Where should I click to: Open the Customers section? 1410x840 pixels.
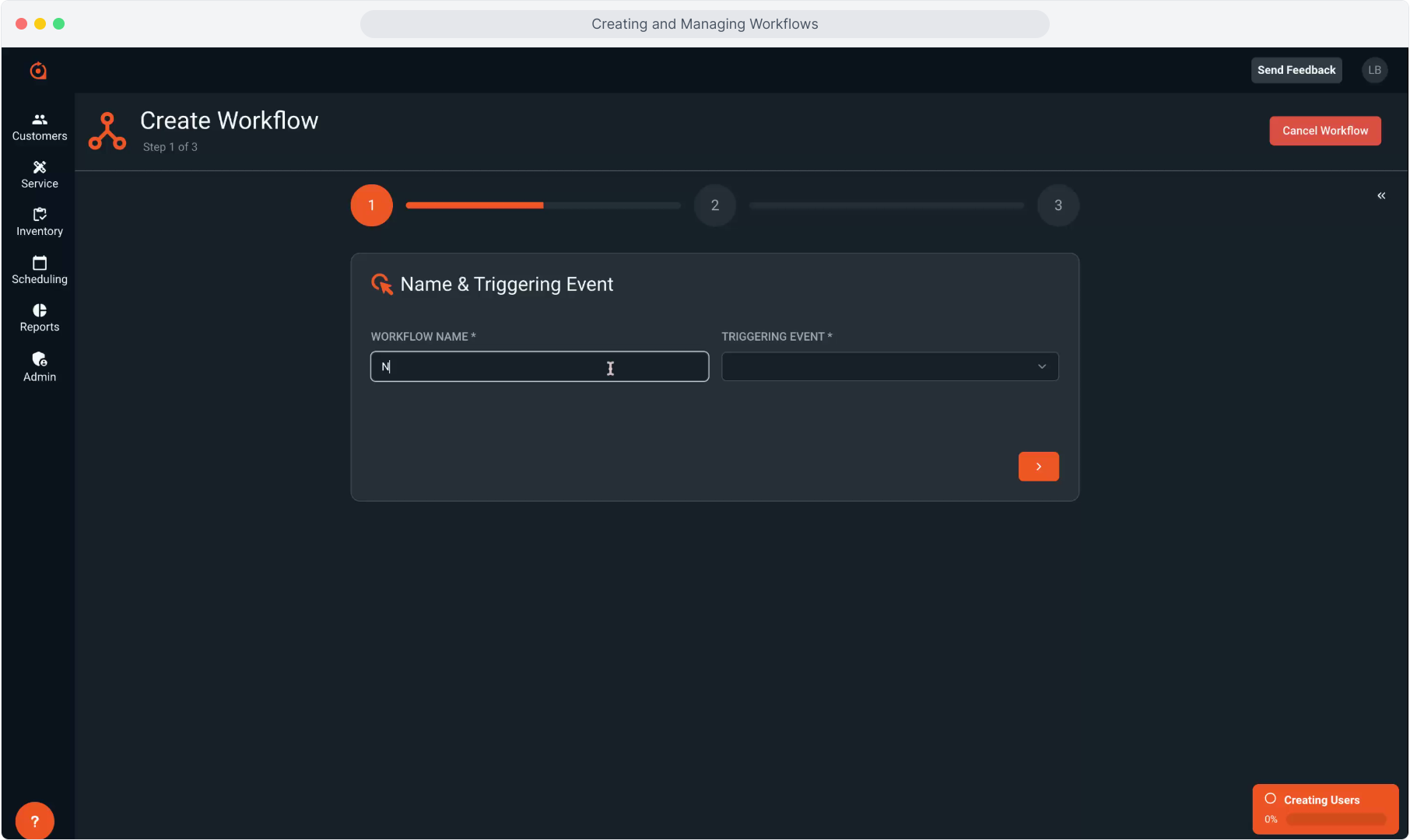pos(40,128)
